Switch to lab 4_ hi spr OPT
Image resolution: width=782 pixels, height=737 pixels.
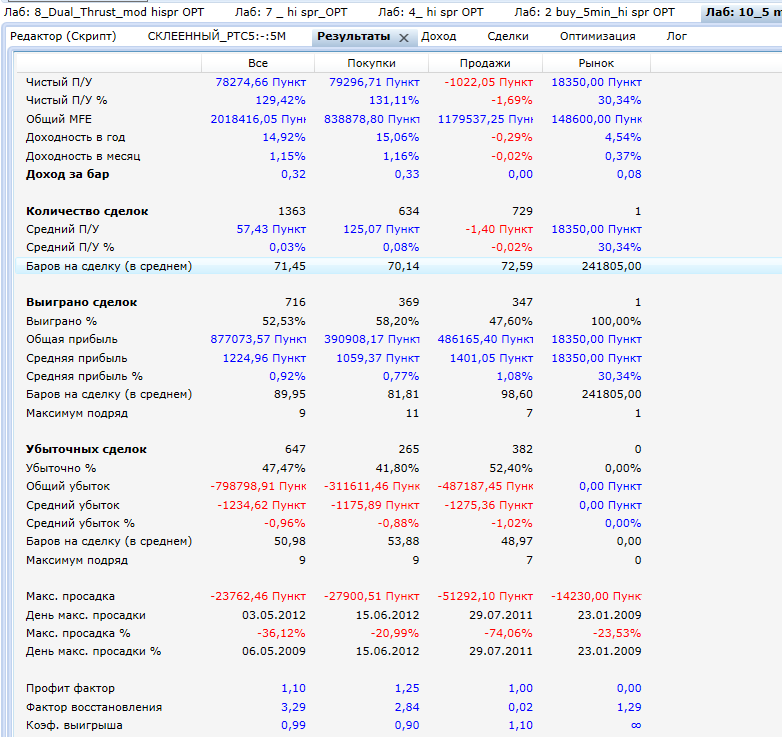430,12
